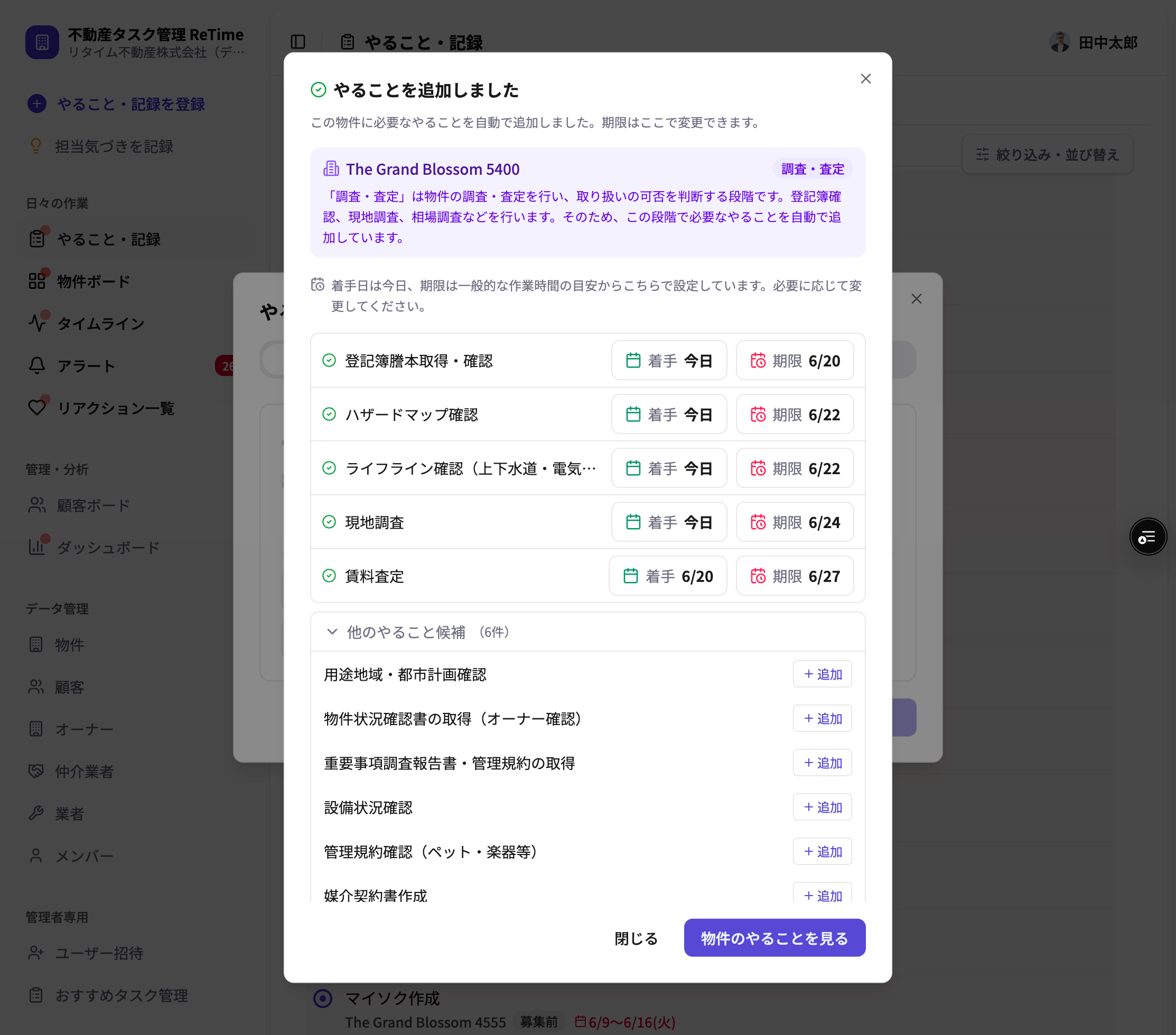Toggle check icon for 現地調査
The width and height of the screenshot is (1176, 1035).
click(x=329, y=522)
